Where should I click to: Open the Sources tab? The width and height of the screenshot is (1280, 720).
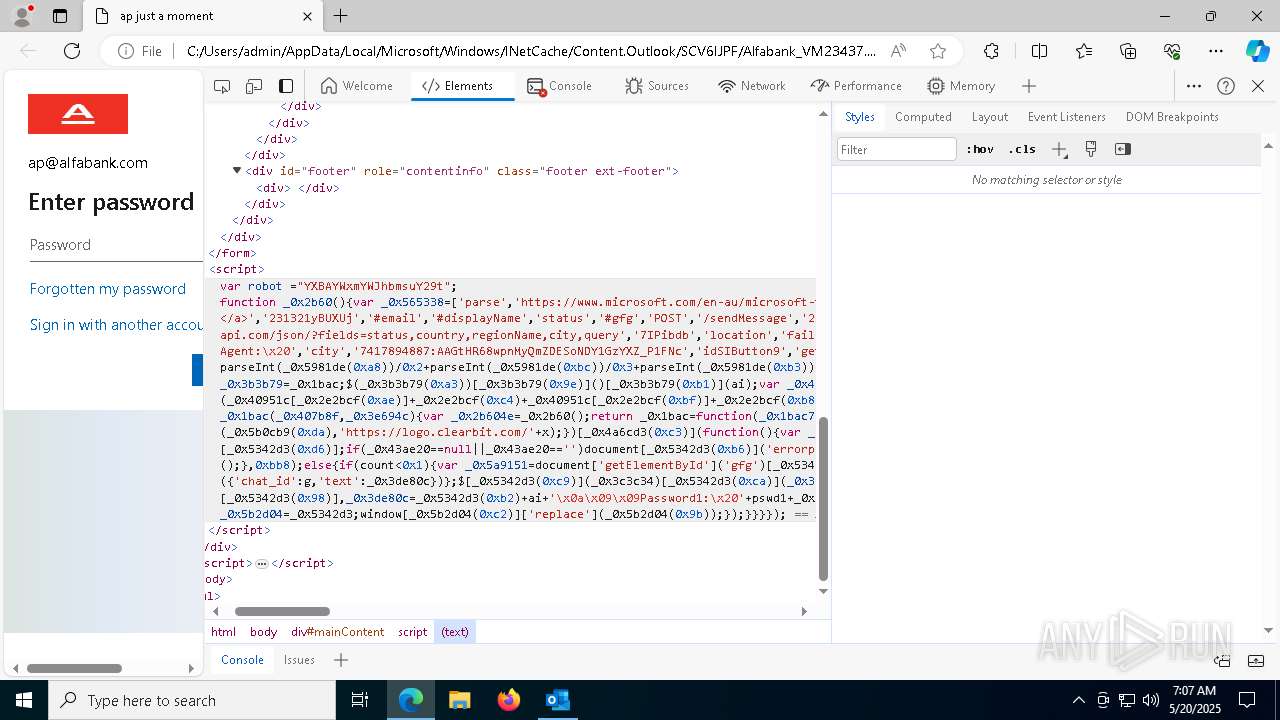click(657, 86)
